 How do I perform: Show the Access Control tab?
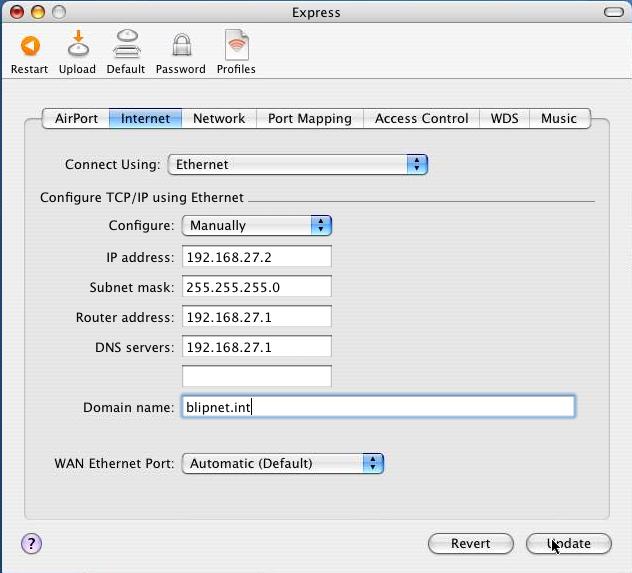click(421, 118)
